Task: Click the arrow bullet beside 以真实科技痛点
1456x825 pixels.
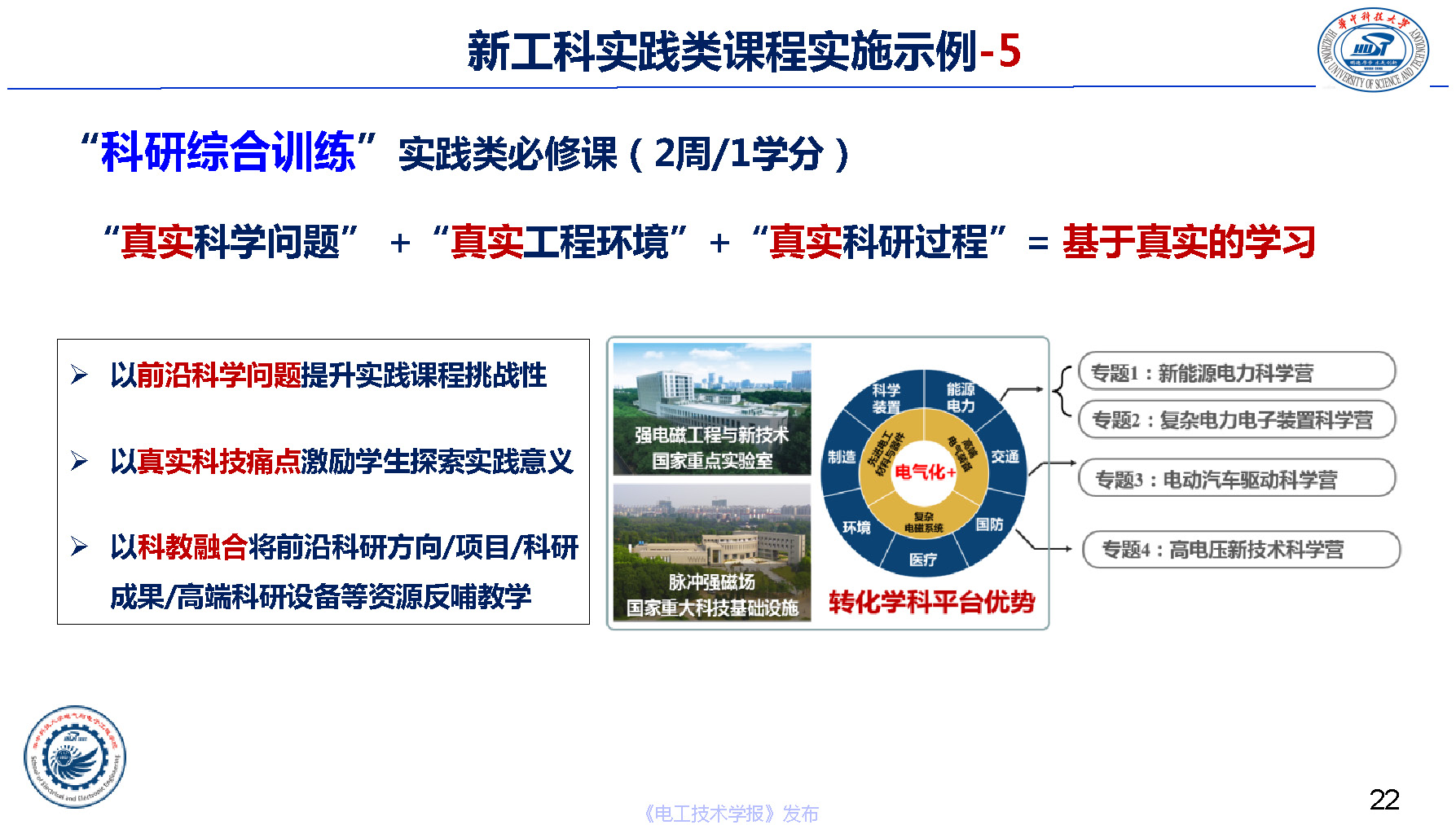Action: (x=79, y=461)
